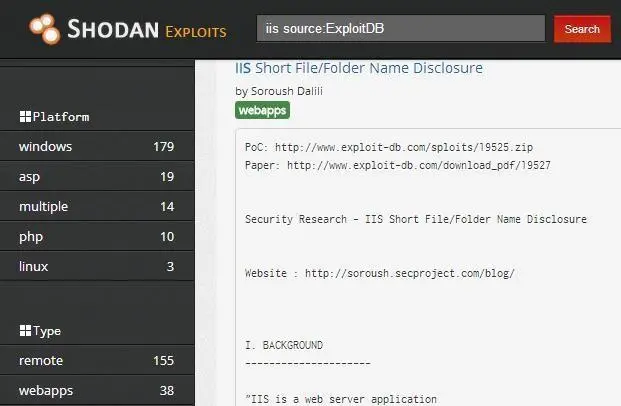This screenshot has width=621, height=406.
Task: Filter by windows platform
Action: click(x=97, y=146)
